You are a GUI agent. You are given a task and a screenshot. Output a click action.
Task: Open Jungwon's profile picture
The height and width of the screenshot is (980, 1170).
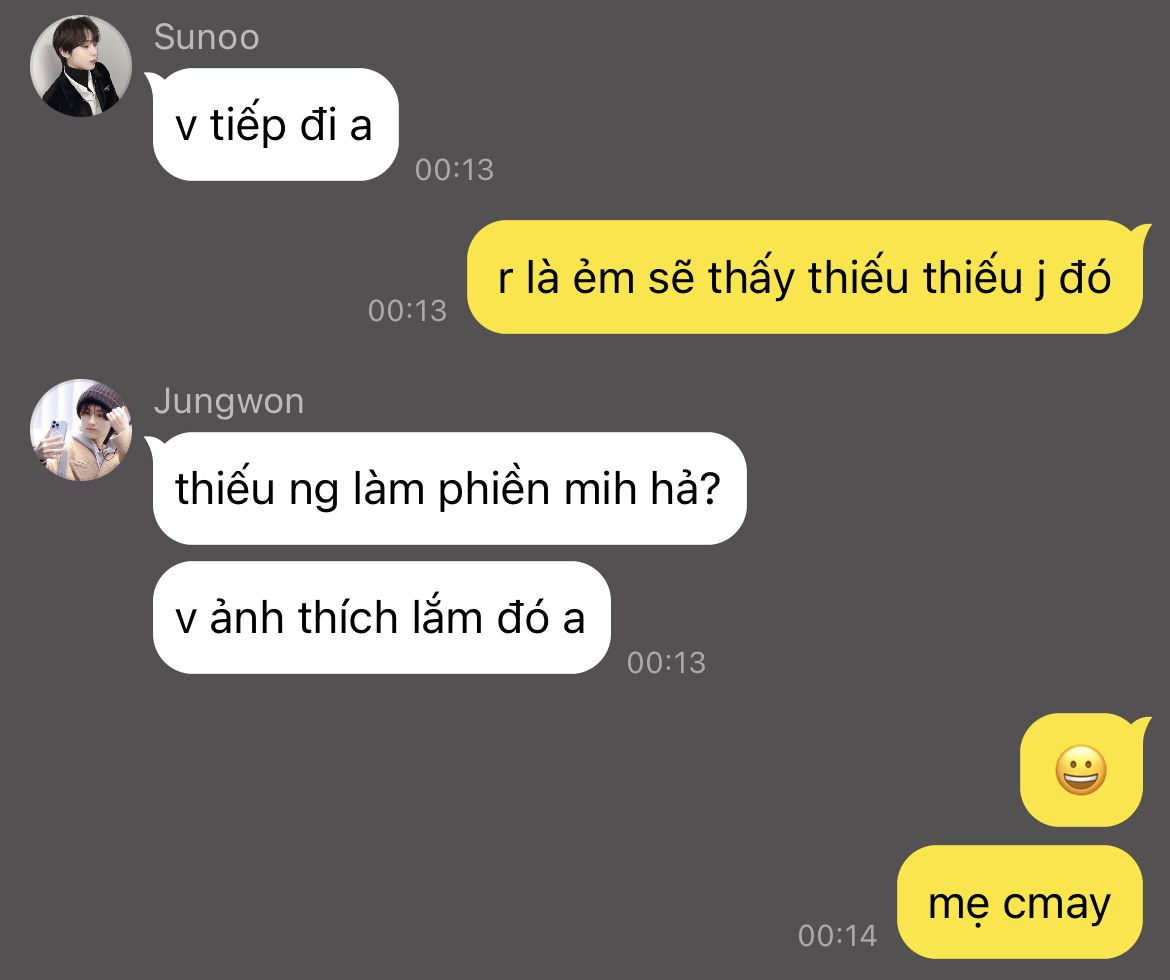81,430
